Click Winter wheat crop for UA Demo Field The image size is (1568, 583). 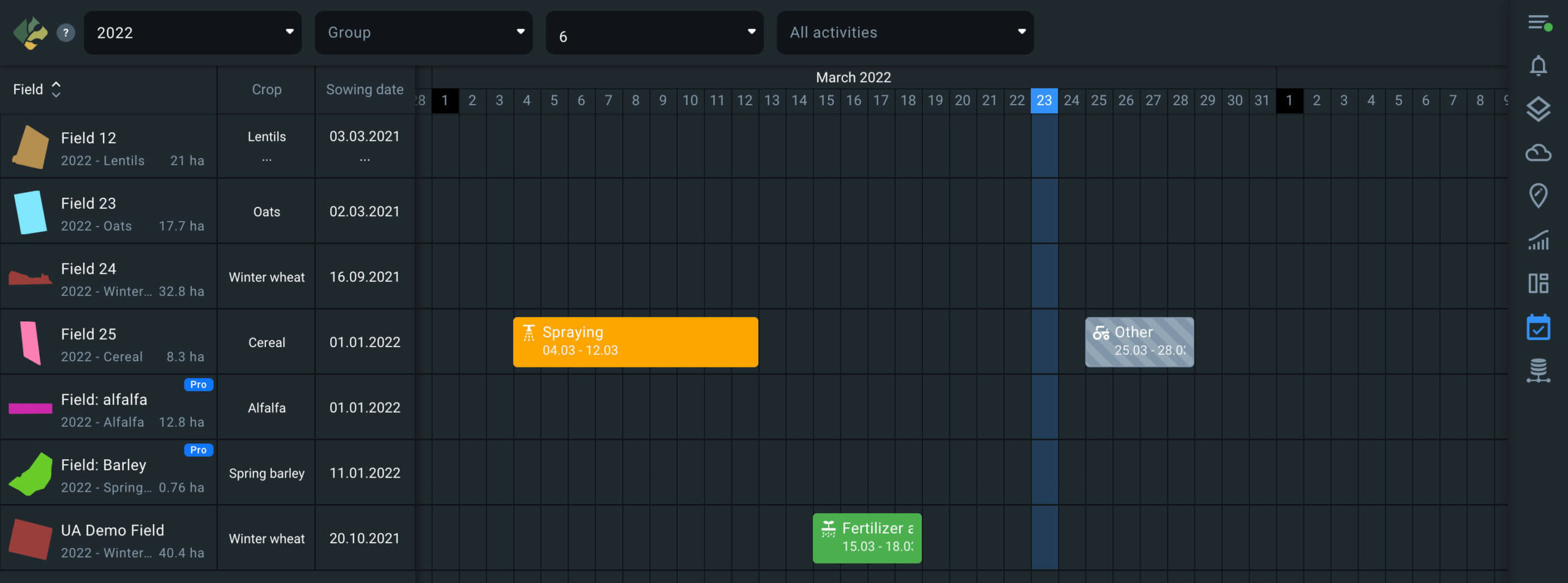point(266,539)
